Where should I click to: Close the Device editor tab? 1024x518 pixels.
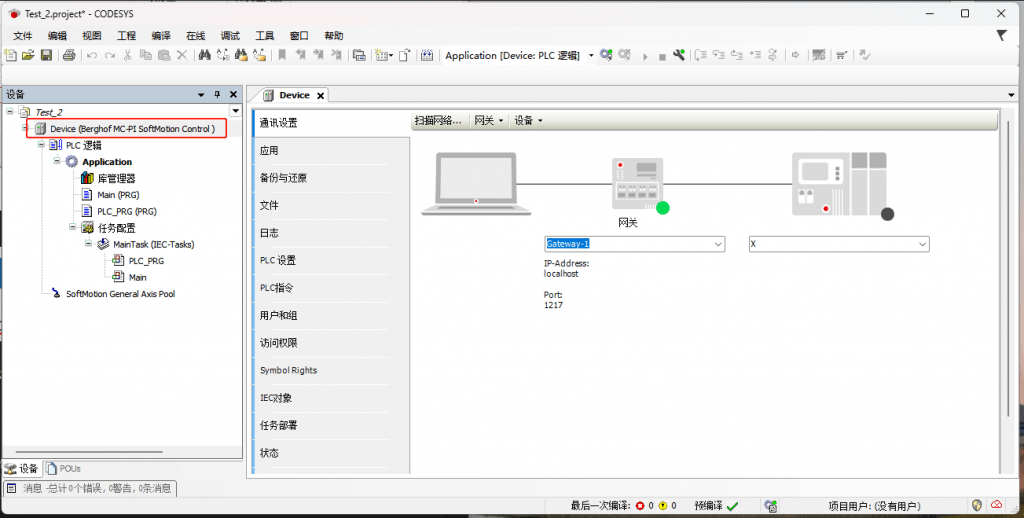[x=321, y=96]
